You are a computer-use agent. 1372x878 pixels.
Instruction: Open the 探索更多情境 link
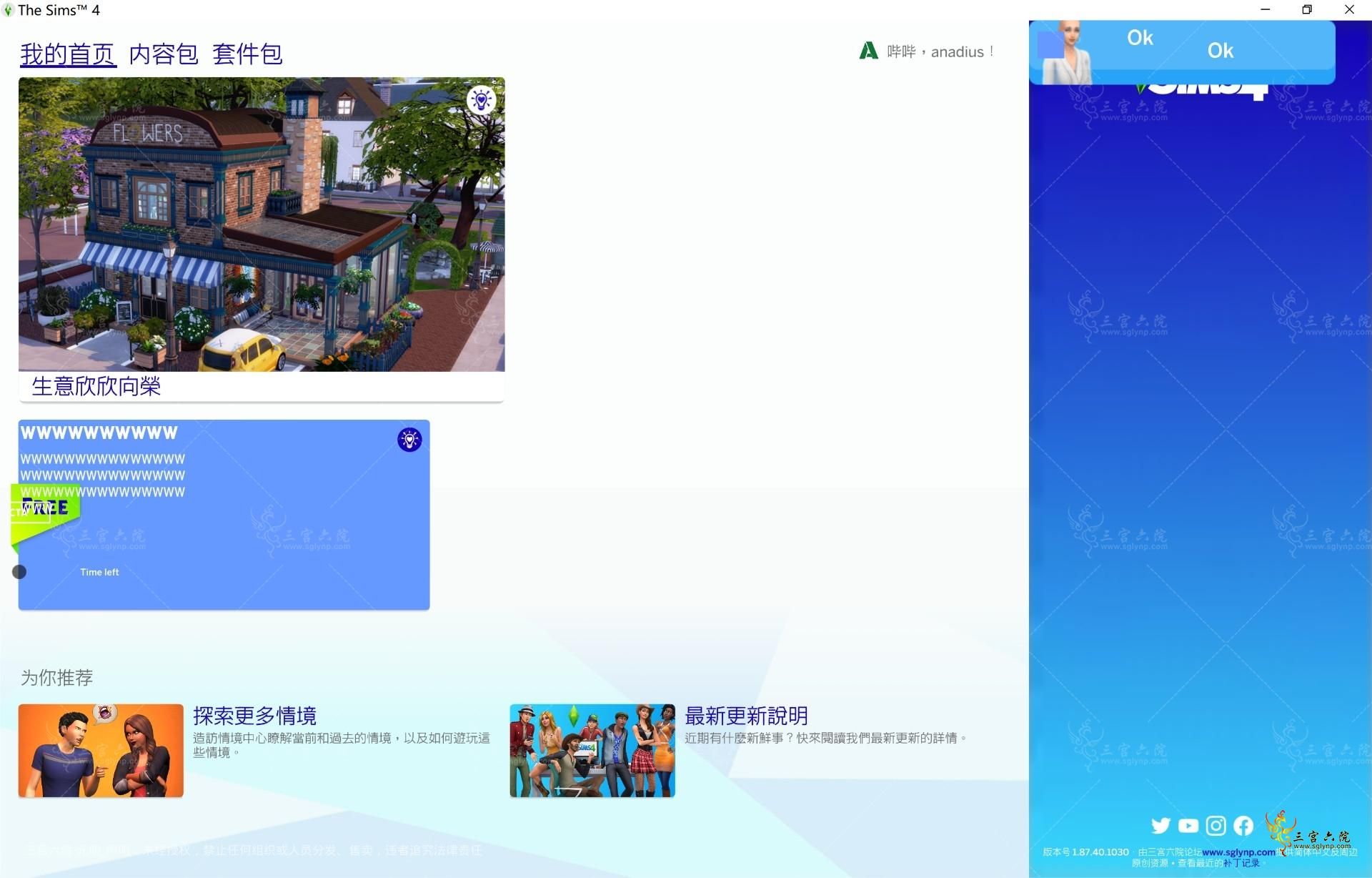tap(254, 716)
